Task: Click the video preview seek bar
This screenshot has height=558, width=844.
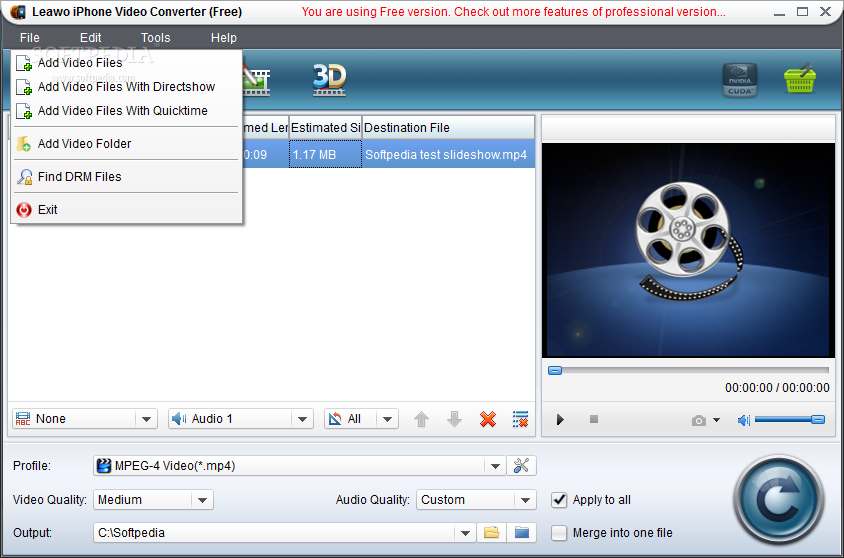Action: [688, 370]
